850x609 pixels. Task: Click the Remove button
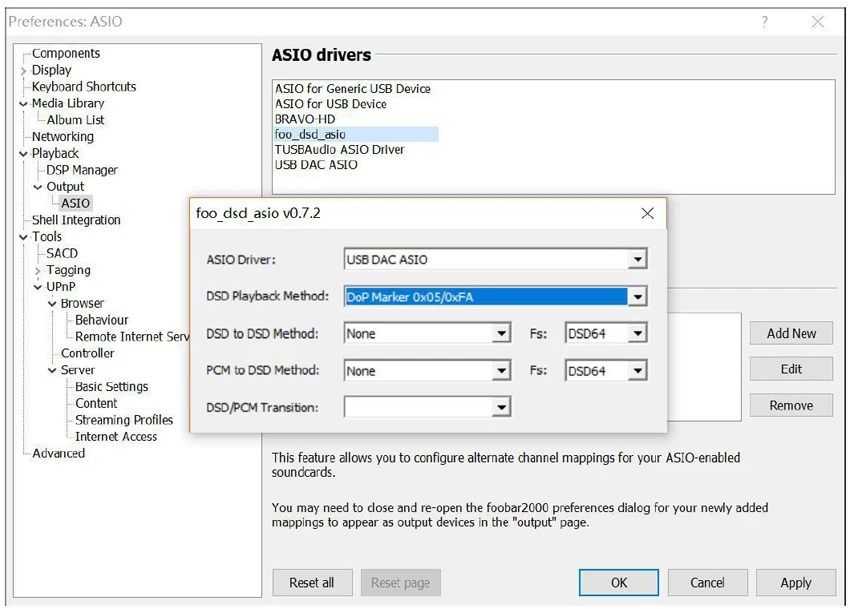[x=791, y=405]
